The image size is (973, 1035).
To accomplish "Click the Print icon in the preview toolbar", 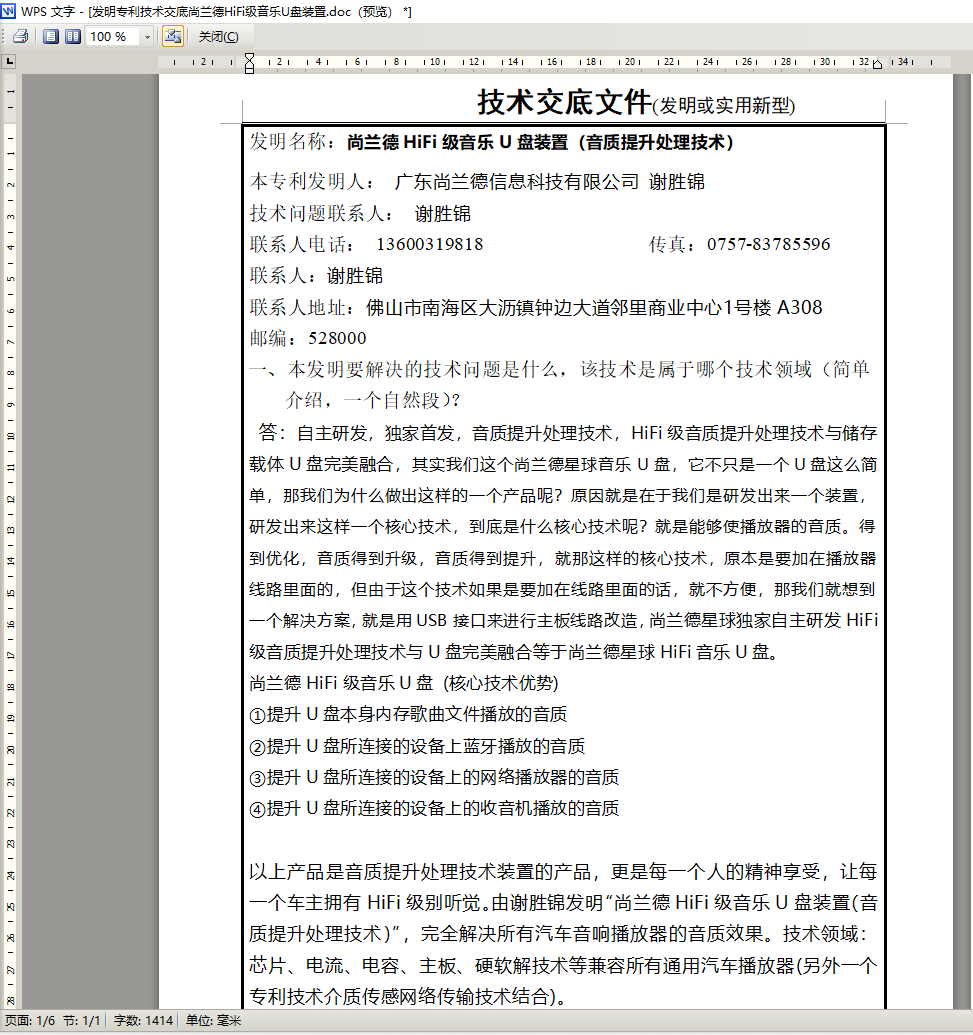I will pyautogui.click(x=20, y=37).
